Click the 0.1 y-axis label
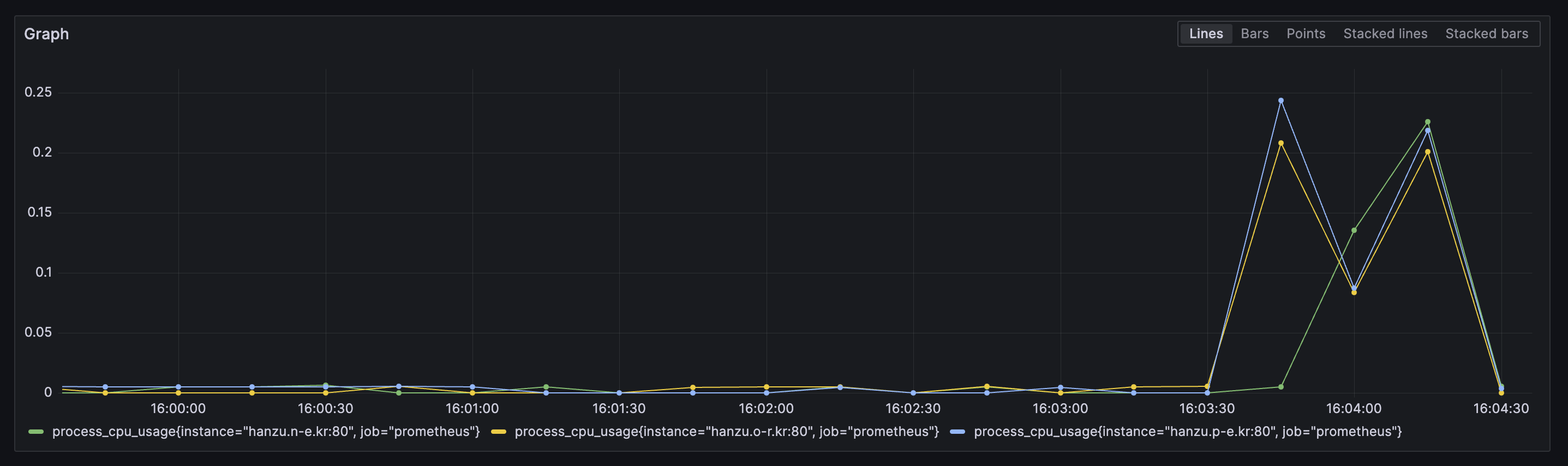This screenshot has height=466, width=1568. (x=43, y=272)
